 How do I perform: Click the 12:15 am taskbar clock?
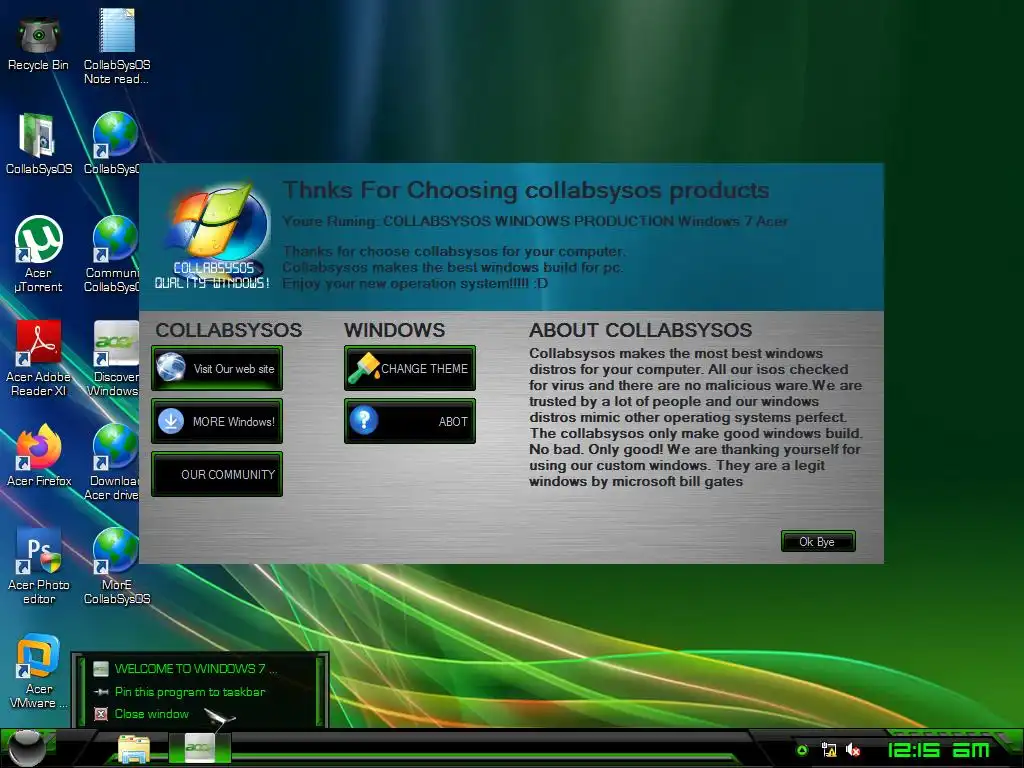(x=938, y=750)
